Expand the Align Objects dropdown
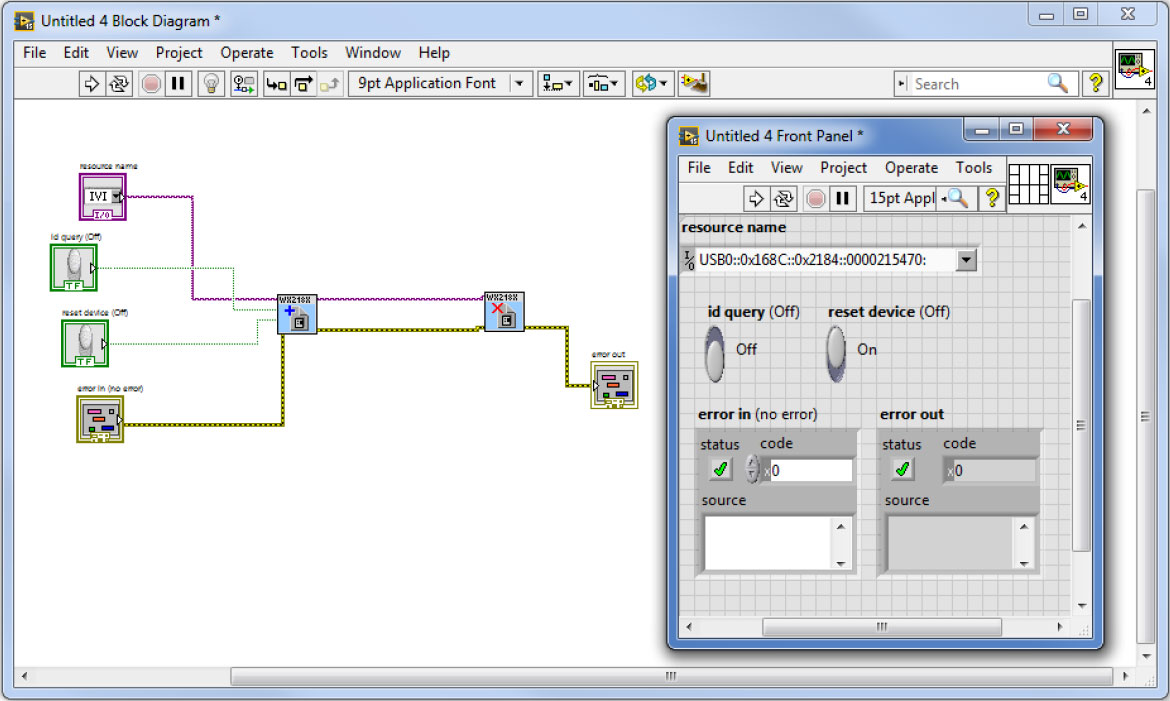Image resolution: width=1170 pixels, height=701 pixels. (x=558, y=84)
